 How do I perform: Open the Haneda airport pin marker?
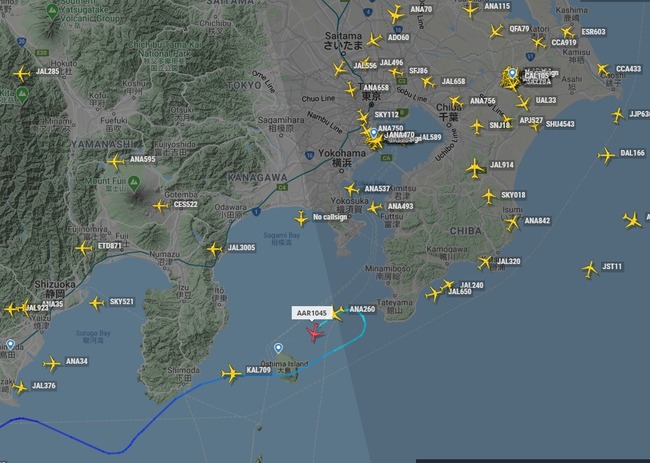tap(374, 133)
